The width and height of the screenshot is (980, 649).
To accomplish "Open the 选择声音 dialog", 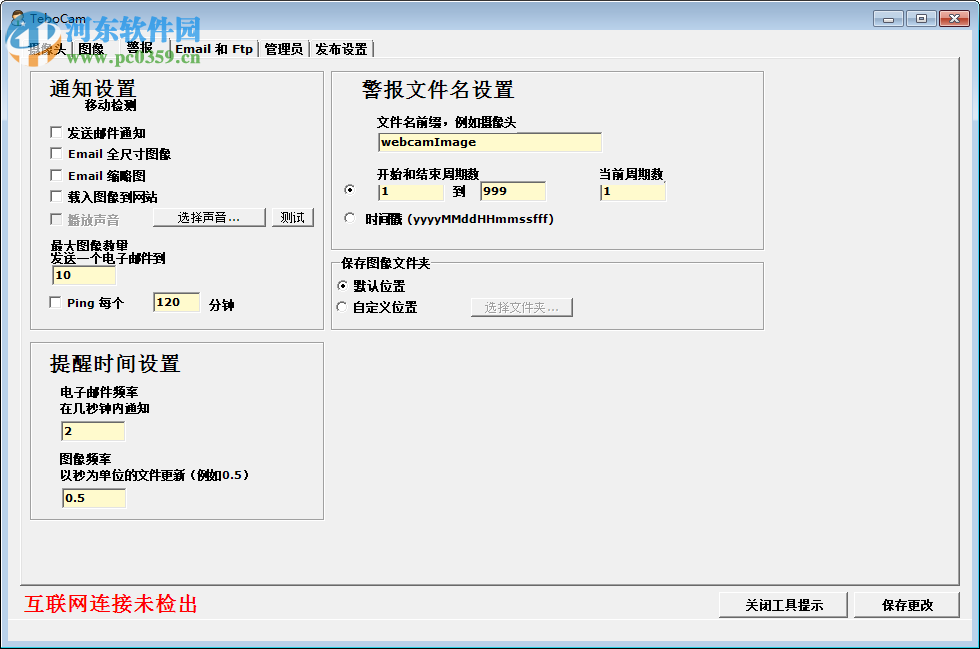I will [x=209, y=217].
